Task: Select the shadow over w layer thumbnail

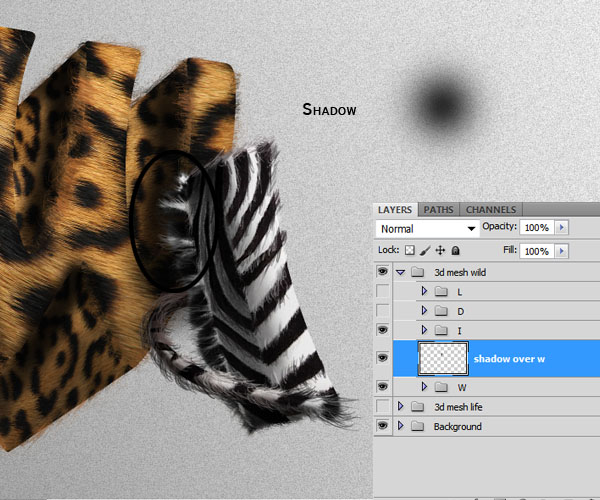Action: [443, 358]
